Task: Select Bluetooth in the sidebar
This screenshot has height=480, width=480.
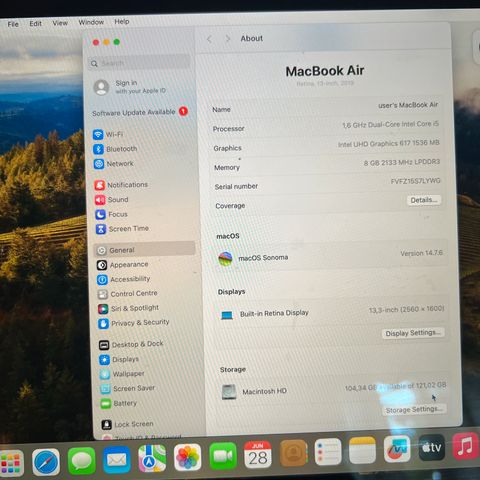Action: pyautogui.click(x=115, y=149)
